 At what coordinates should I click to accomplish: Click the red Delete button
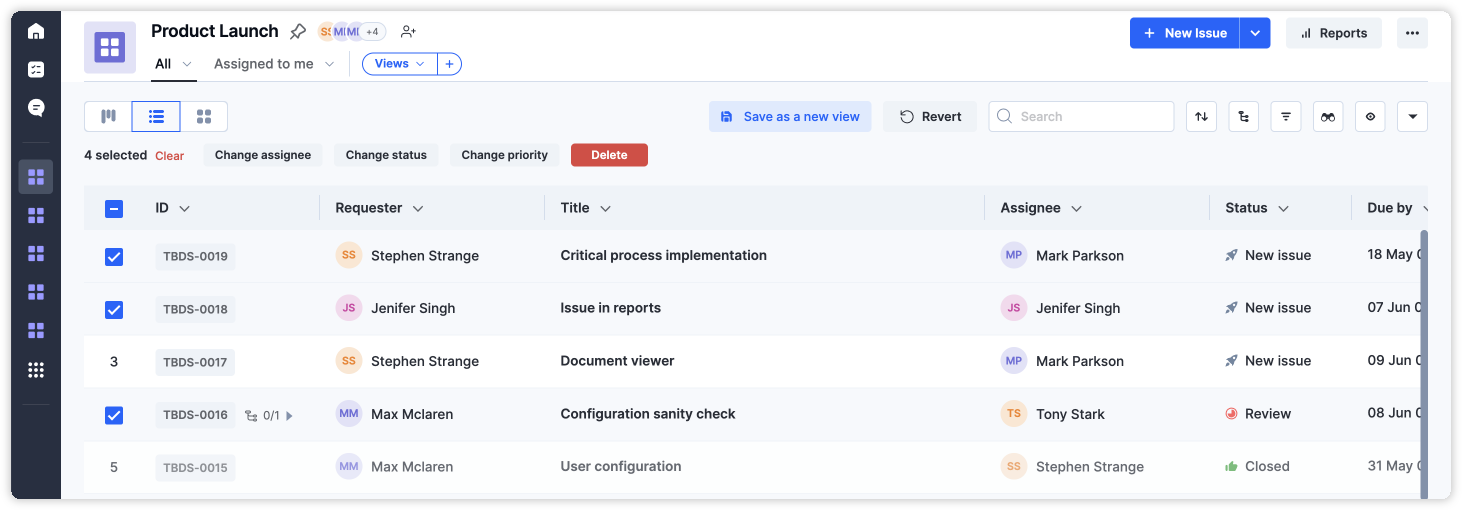pyautogui.click(x=609, y=155)
